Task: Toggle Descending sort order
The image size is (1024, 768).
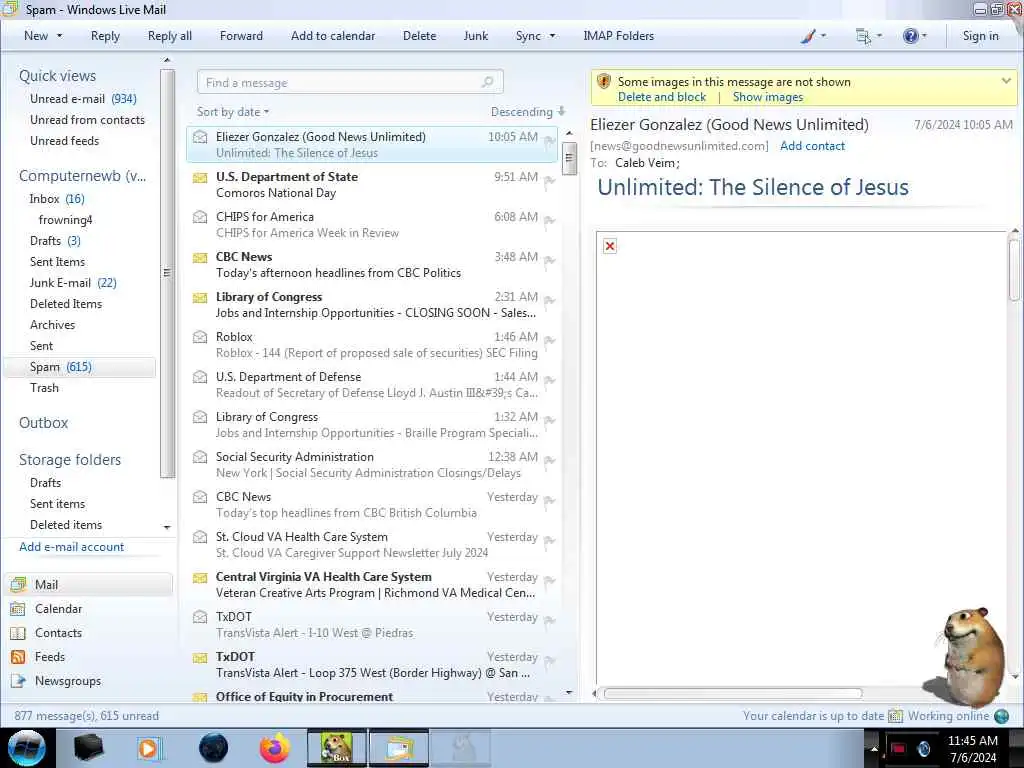Action: pyautogui.click(x=528, y=112)
